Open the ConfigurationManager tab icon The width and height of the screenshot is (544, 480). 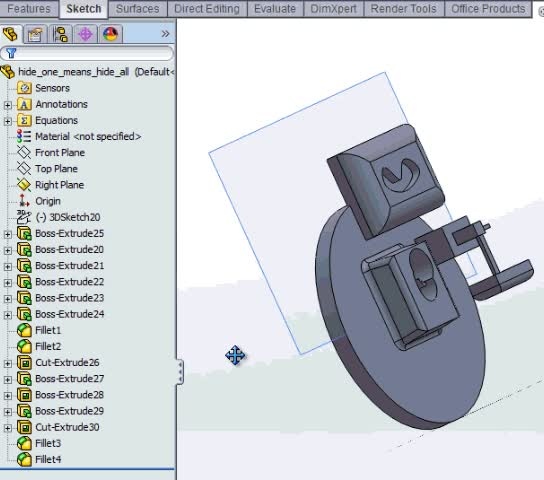coord(60,34)
